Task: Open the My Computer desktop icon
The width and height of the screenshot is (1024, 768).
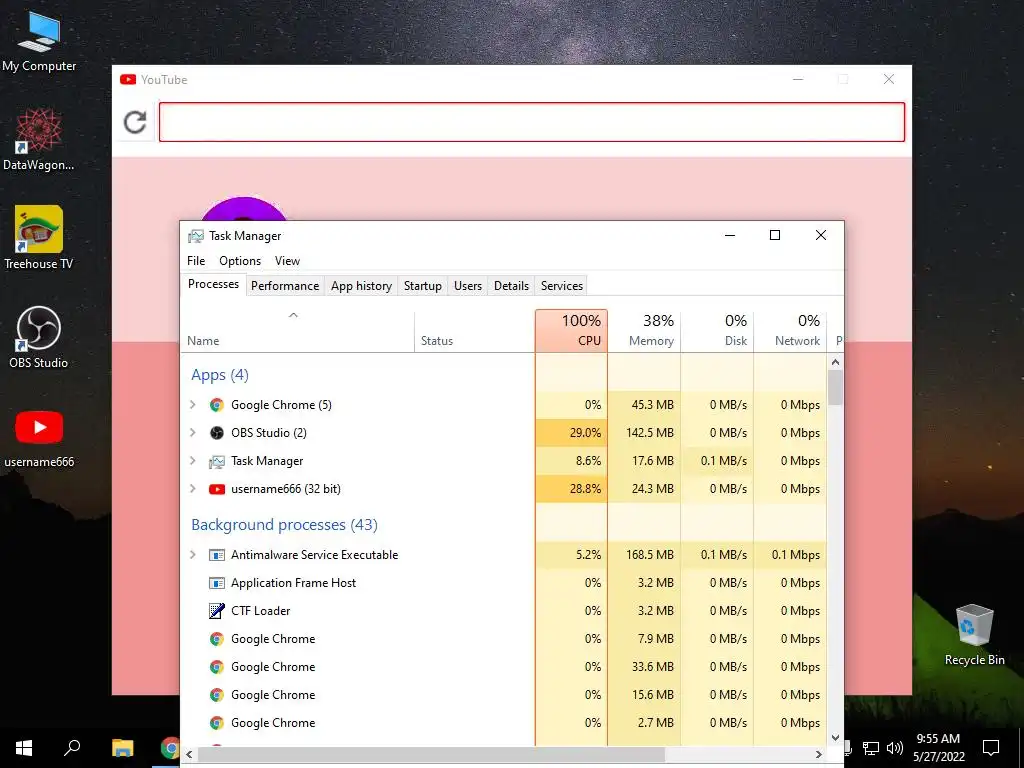Action: [39, 41]
